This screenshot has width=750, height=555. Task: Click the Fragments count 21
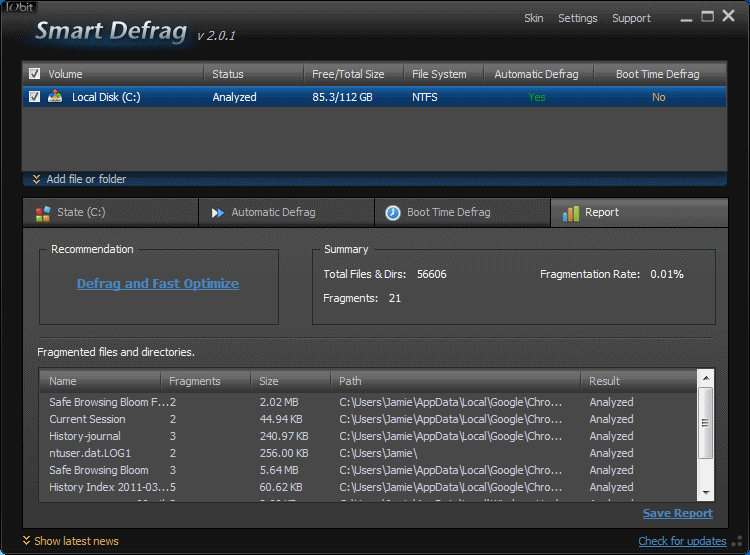(x=395, y=298)
